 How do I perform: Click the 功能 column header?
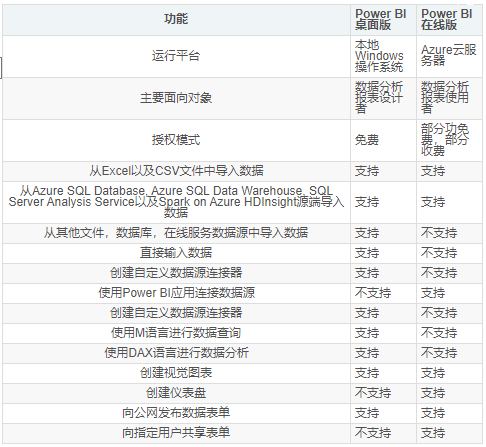pos(176,19)
